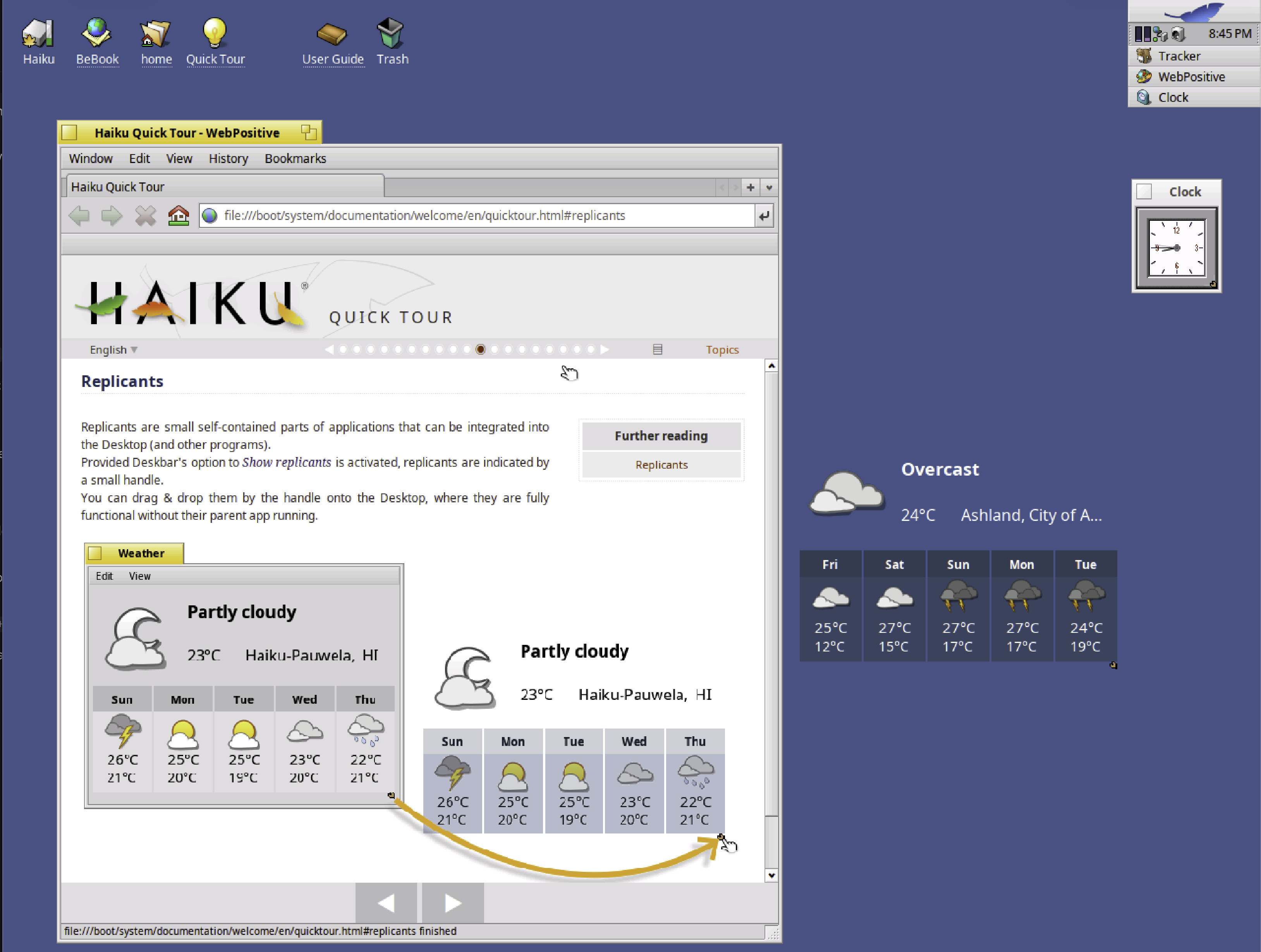Click the 'Ashland, City of A...' location text

[x=1031, y=515]
